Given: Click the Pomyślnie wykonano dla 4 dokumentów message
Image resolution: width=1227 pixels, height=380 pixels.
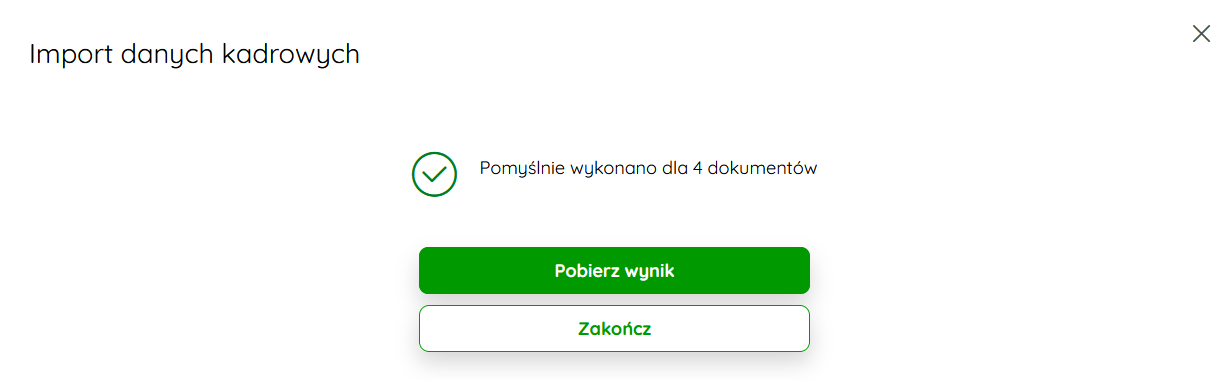Looking at the screenshot, I should pyautogui.click(x=648, y=168).
